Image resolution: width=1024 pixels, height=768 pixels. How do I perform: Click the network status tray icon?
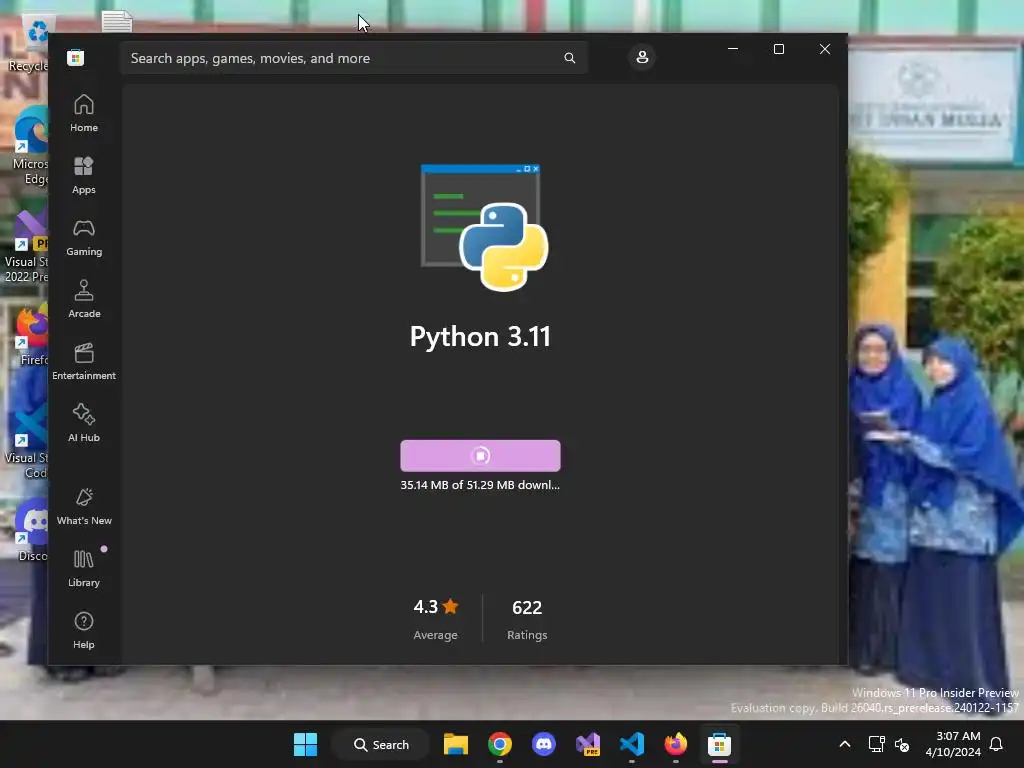(876, 744)
